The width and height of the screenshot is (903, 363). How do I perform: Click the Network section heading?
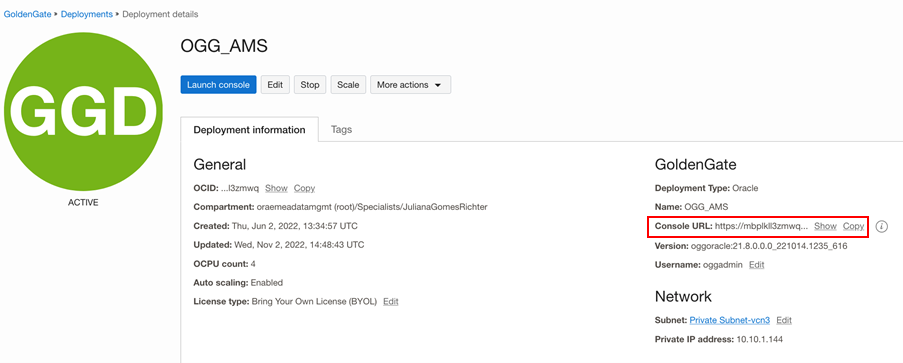pyautogui.click(x=683, y=297)
